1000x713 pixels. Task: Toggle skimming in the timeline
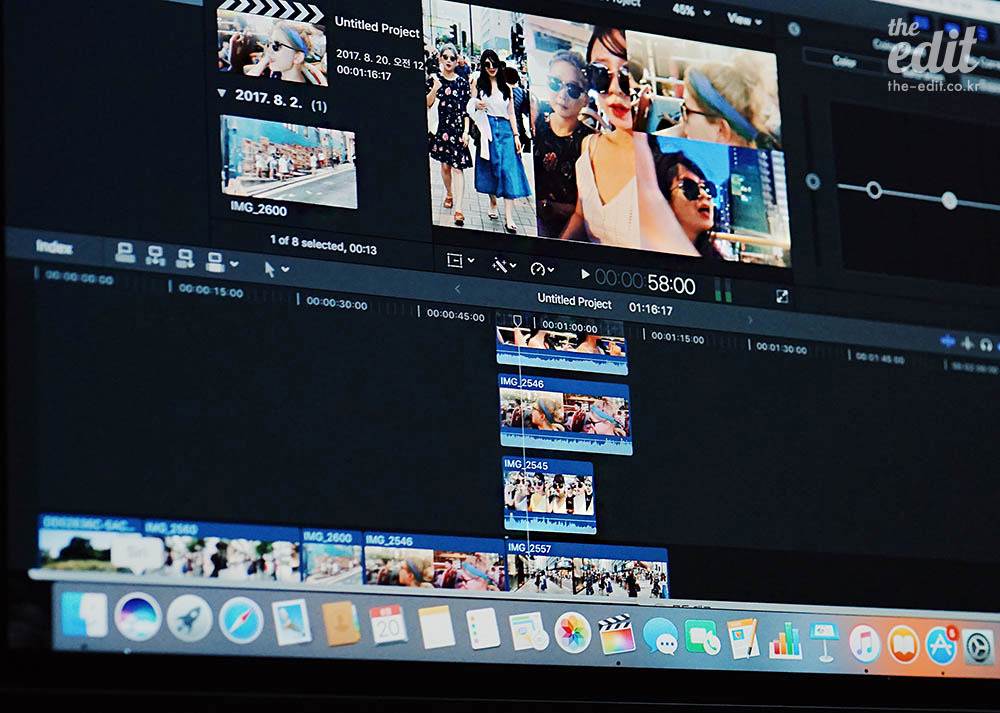tap(948, 341)
